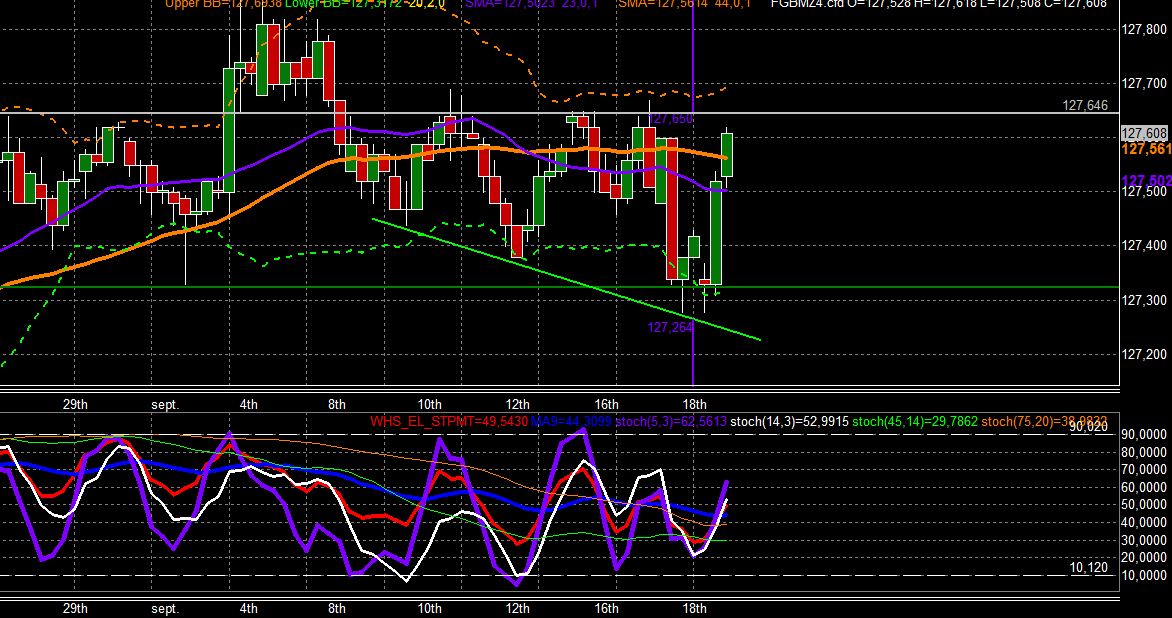Click the 127,650 high annotation on chart
1172x618 pixels.
pyautogui.click(x=670, y=119)
